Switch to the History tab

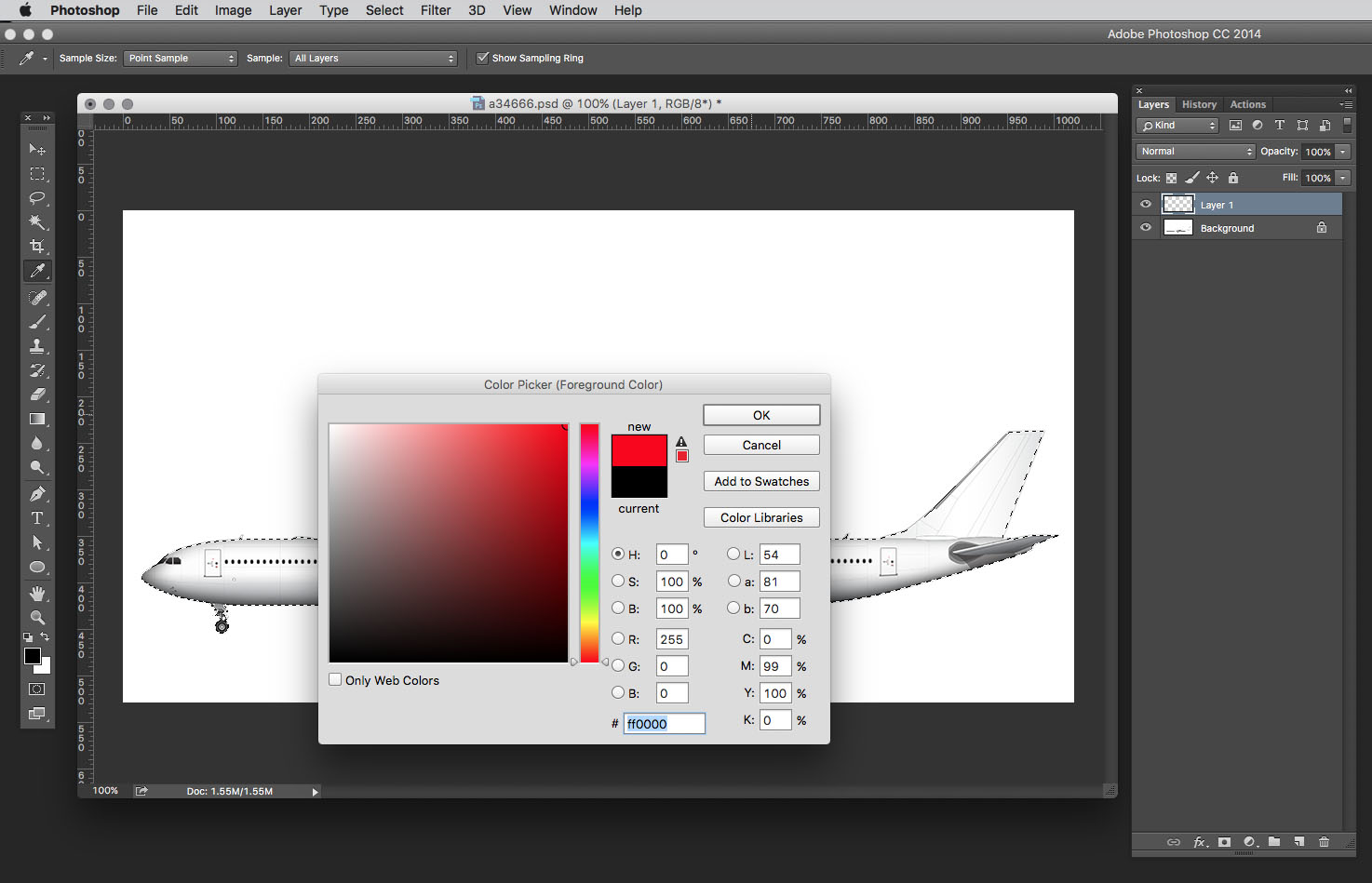coord(1199,104)
